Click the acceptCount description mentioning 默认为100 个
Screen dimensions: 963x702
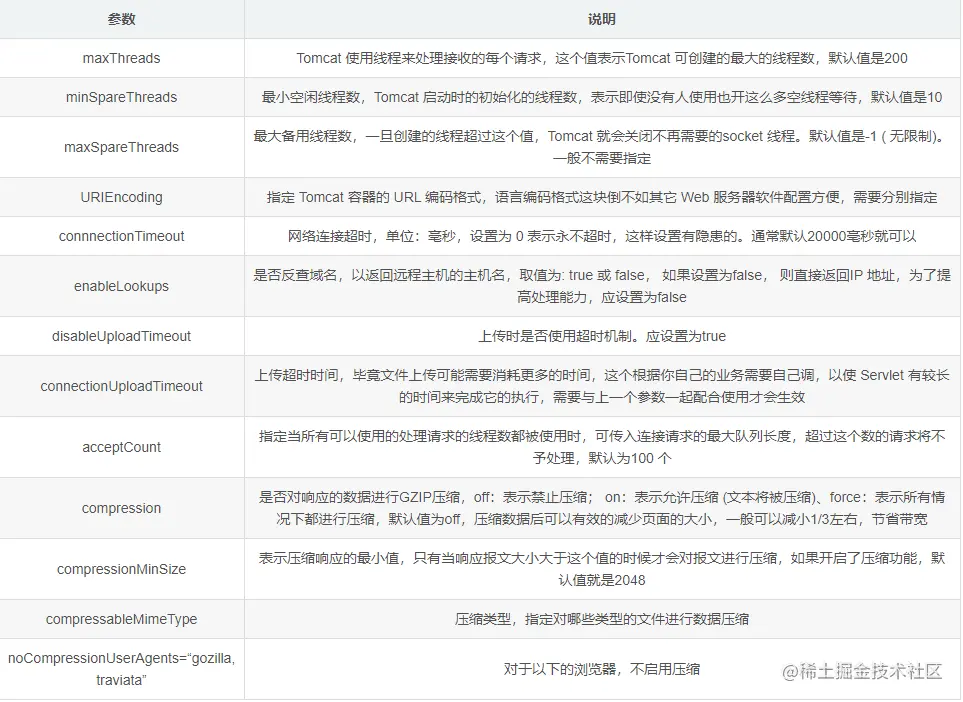[x=602, y=447]
